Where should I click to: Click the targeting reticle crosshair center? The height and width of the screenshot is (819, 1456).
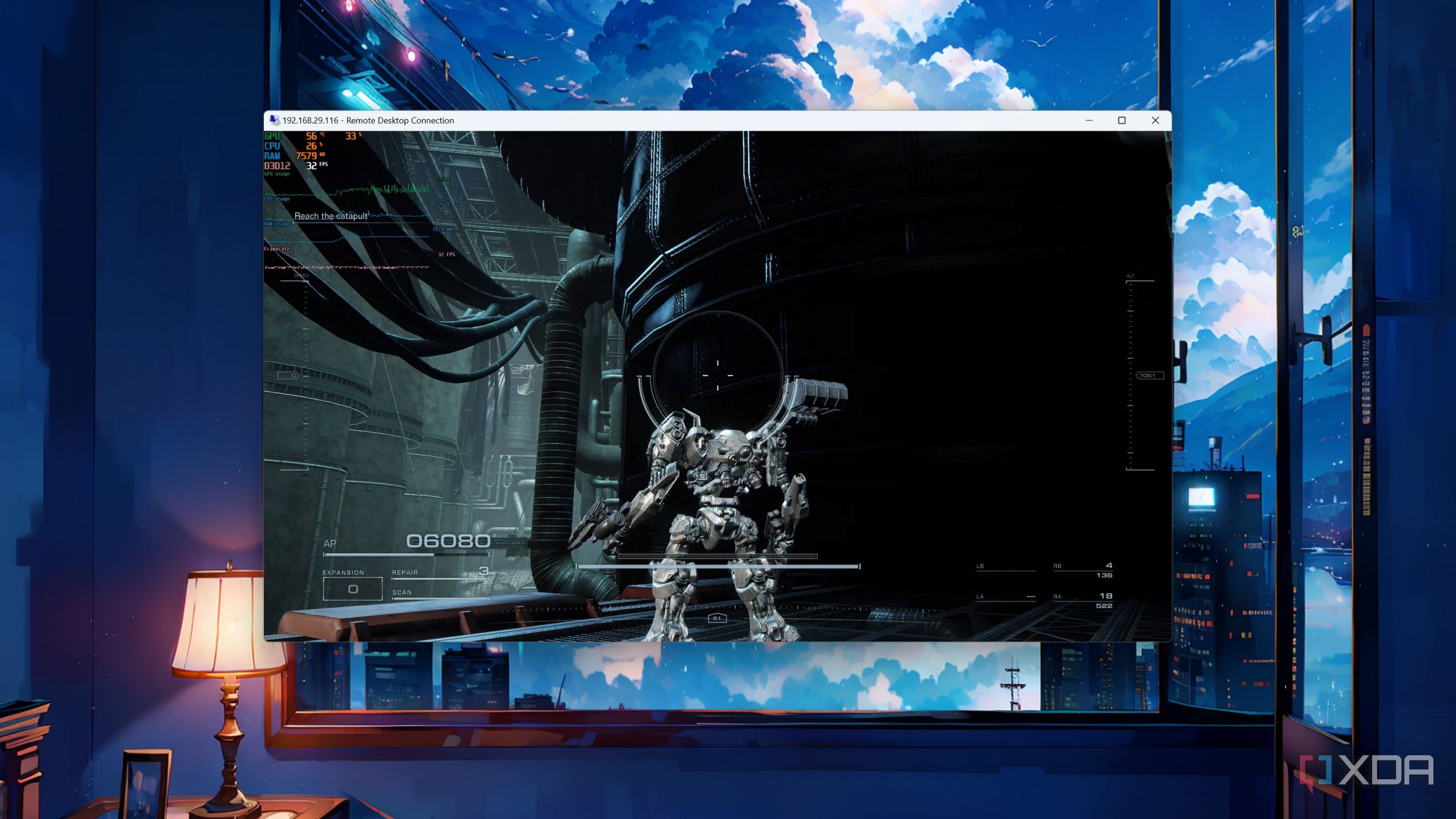click(718, 375)
